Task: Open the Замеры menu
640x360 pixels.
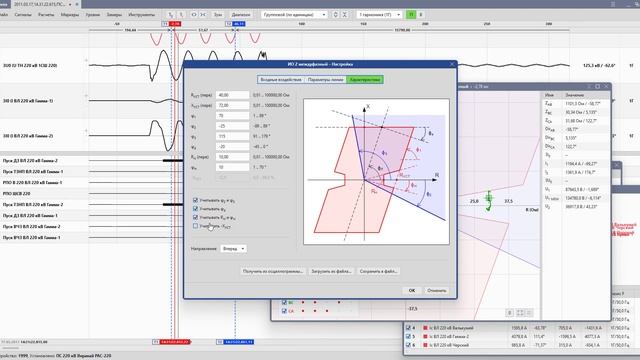Action: tap(114, 15)
